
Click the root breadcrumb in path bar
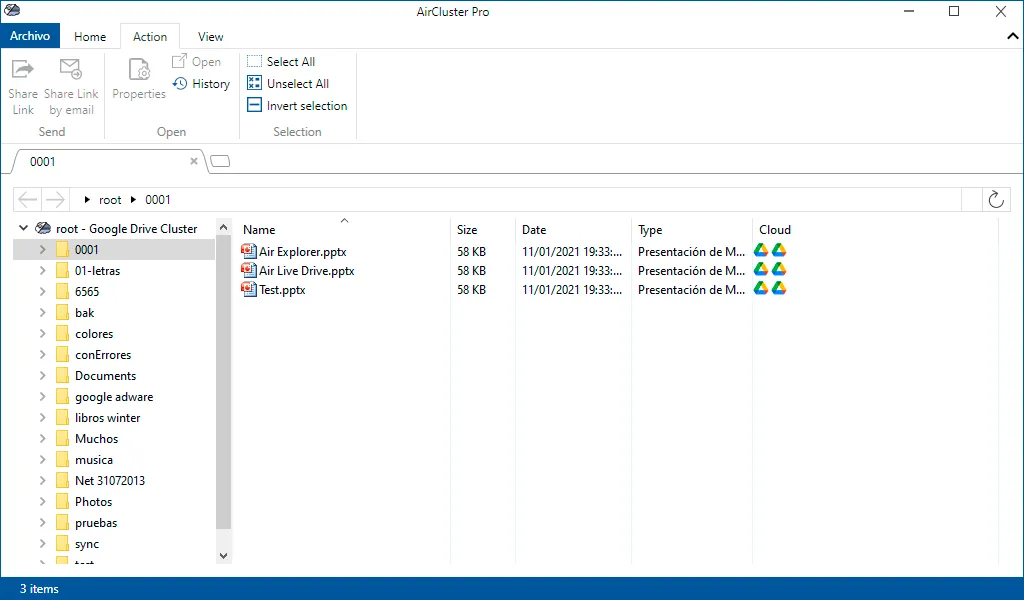pos(110,200)
